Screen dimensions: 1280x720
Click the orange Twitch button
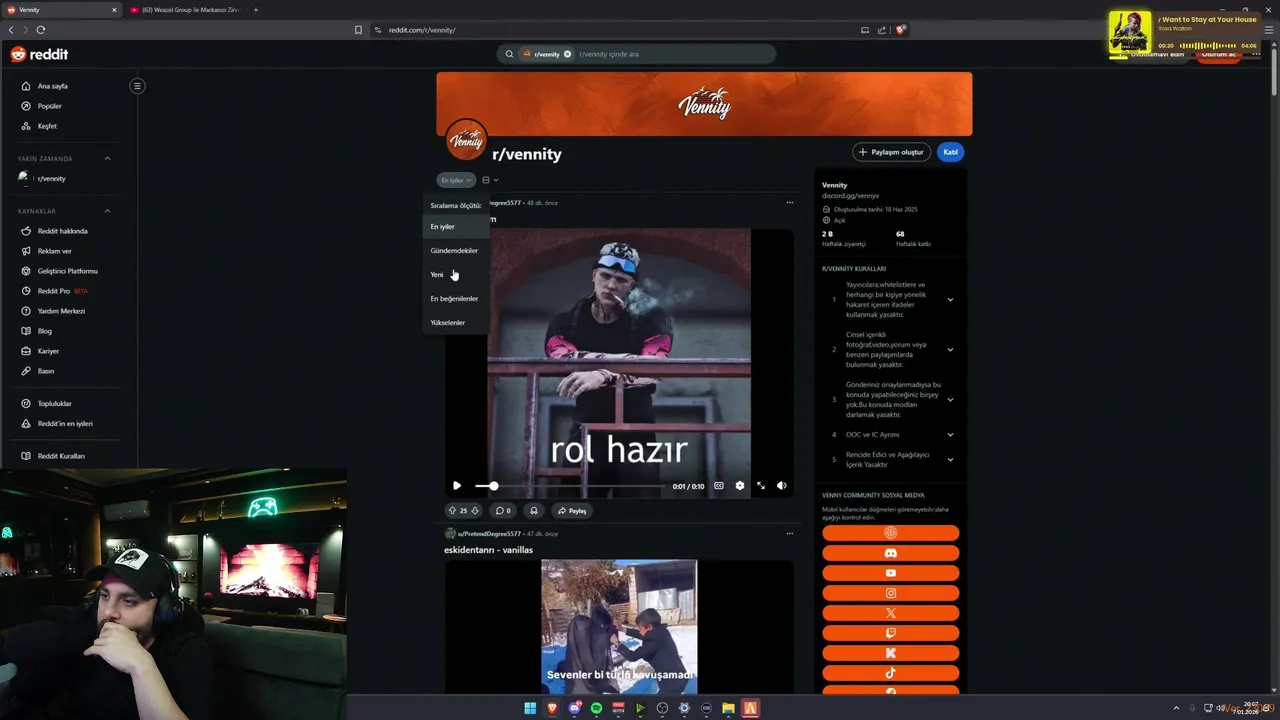[x=890, y=633]
